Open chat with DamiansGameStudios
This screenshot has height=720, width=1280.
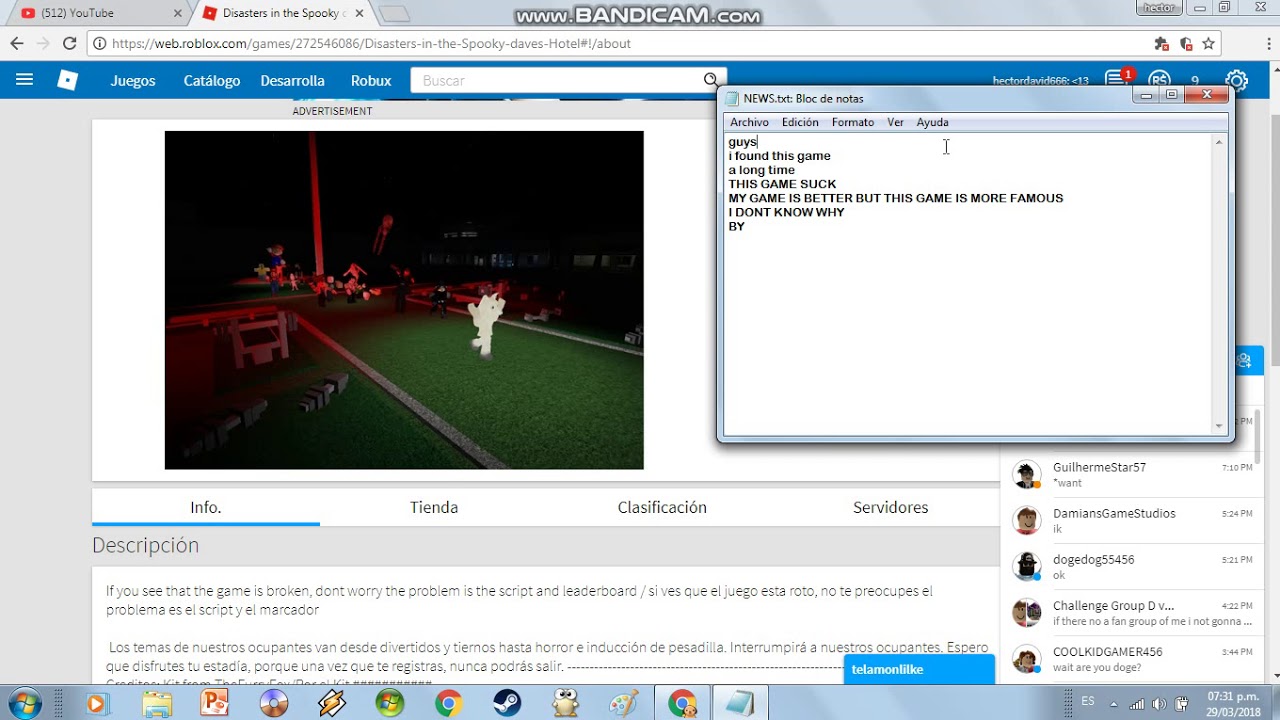tap(1133, 521)
